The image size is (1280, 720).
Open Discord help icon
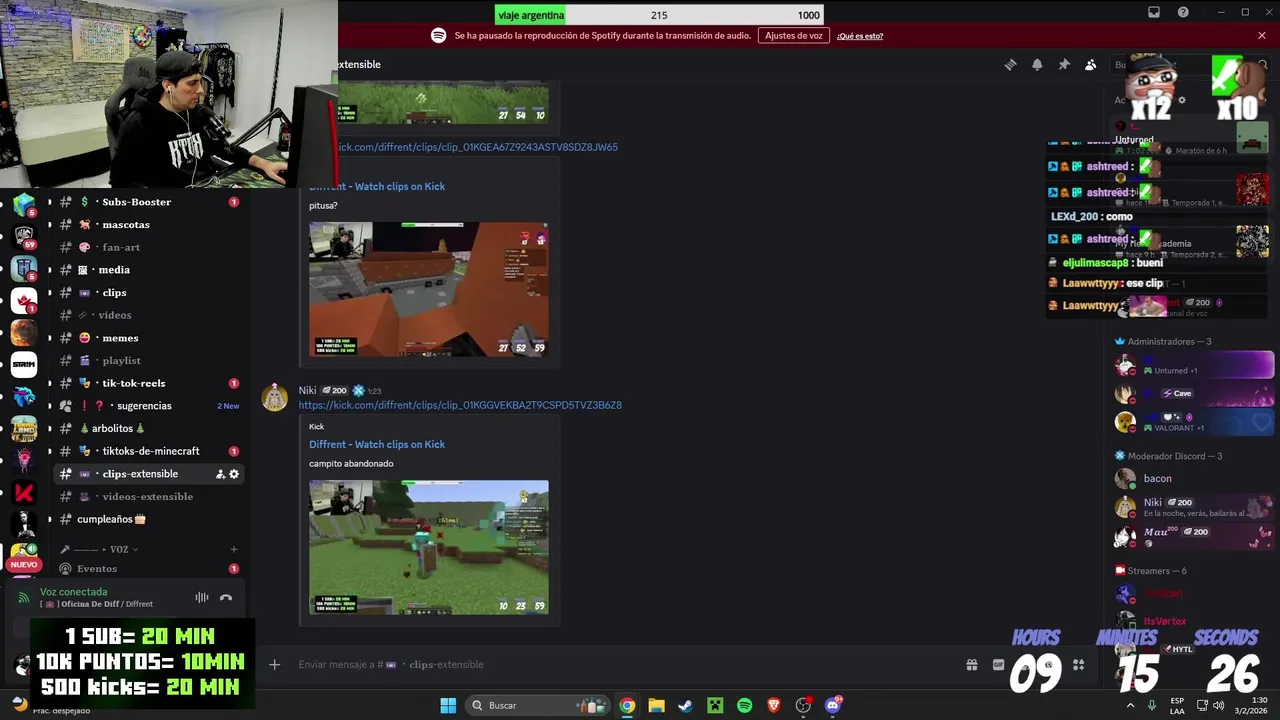click(1184, 12)
